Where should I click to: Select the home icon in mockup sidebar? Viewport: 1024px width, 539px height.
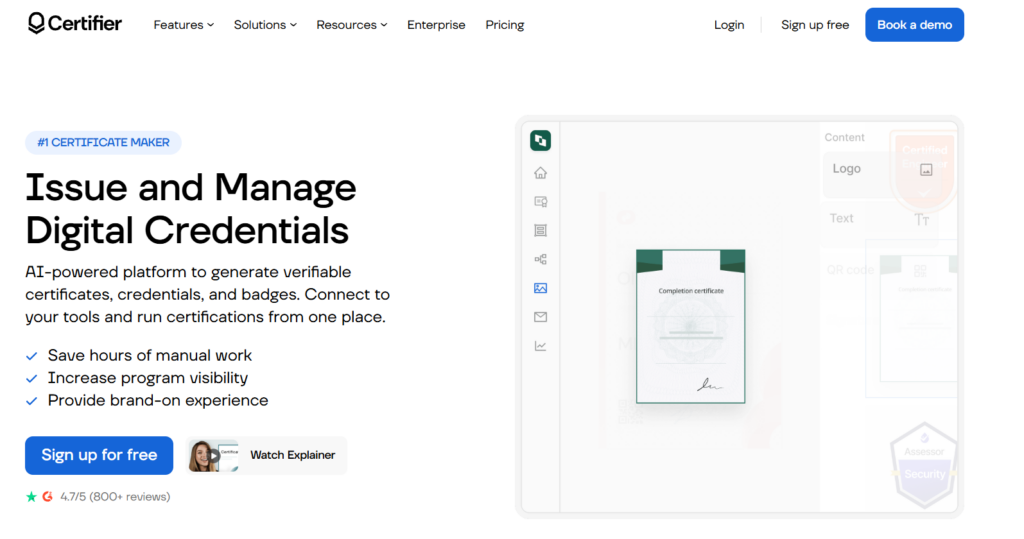point(540,172)
